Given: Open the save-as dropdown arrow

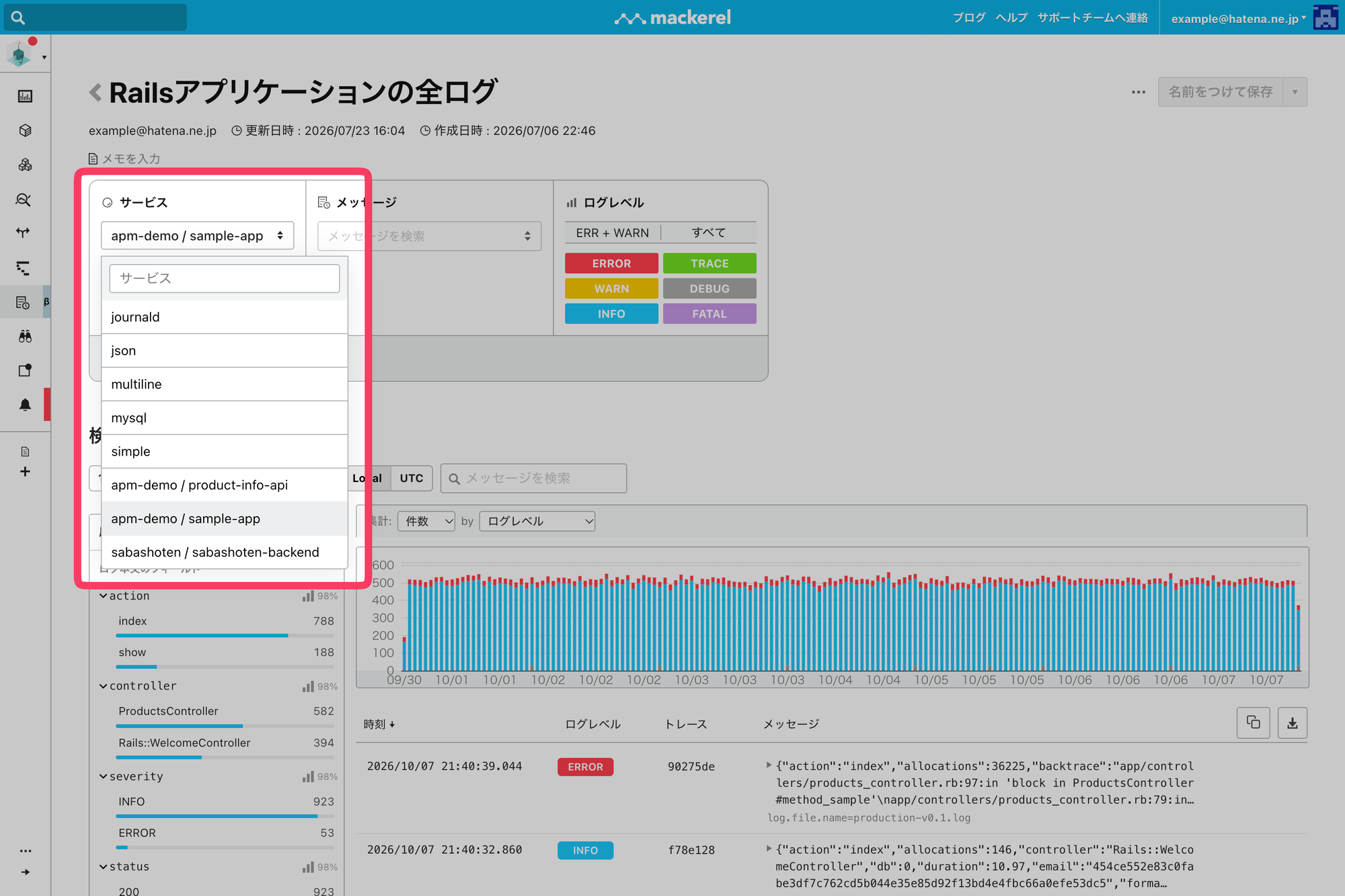Looking at the screenshot, I should coord(1295,92).
